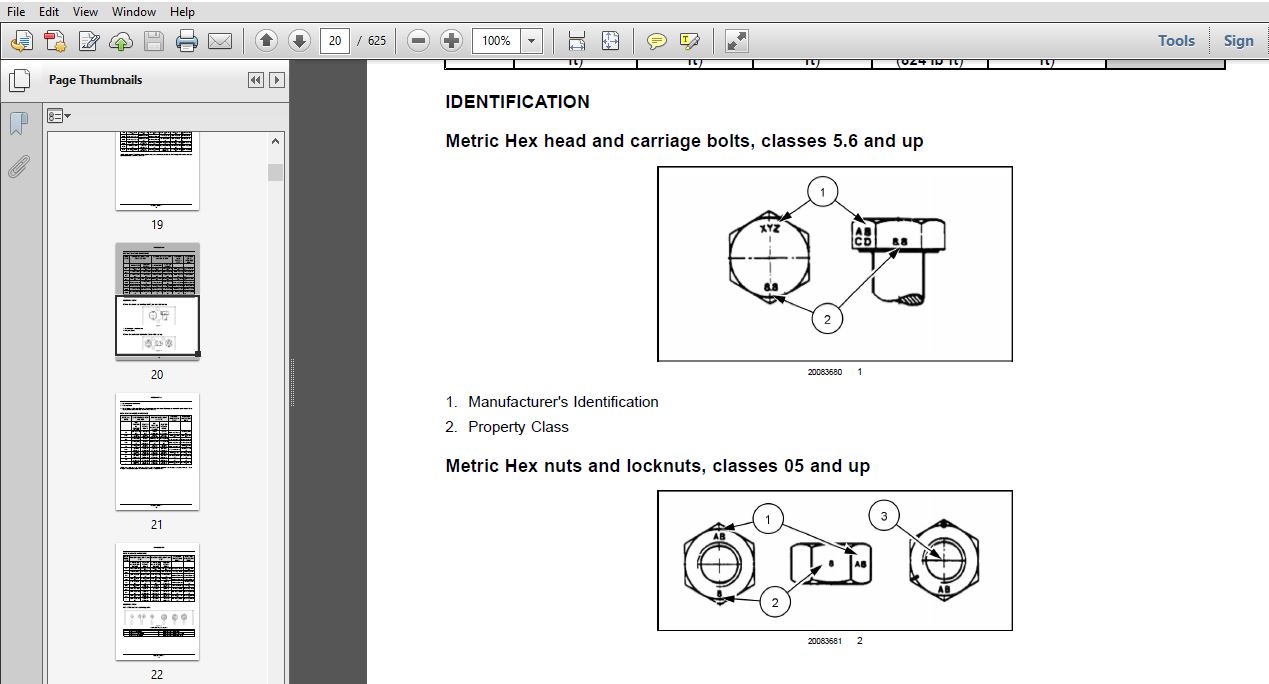
Task: Click the Export PDF toolbar icon
Action: [55, 41]
